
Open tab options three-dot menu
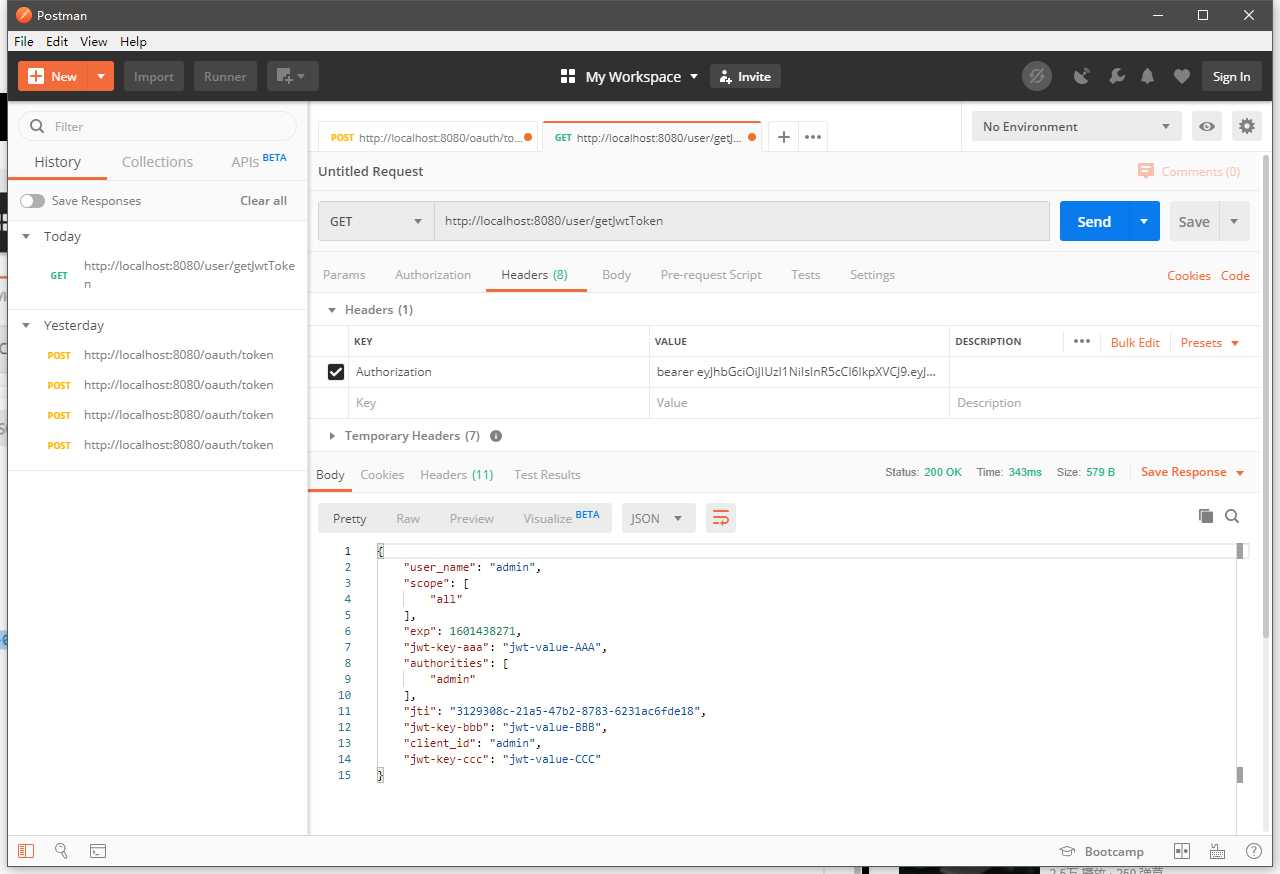(813, 137)
